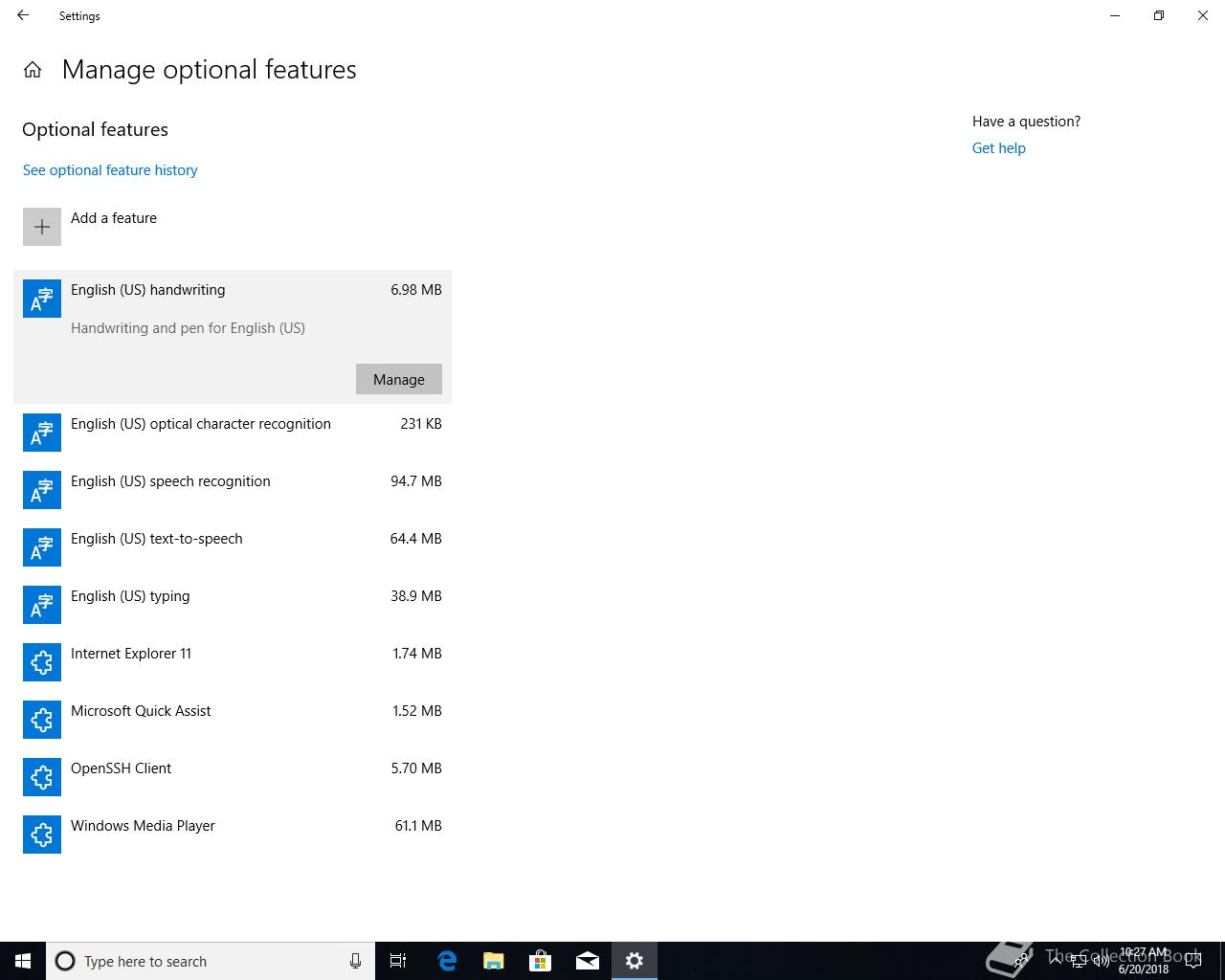This screenshot has height=980, width=1225.
Task: Click the Windows Media Player puzzle icon
Action: (x=42, y=835)
